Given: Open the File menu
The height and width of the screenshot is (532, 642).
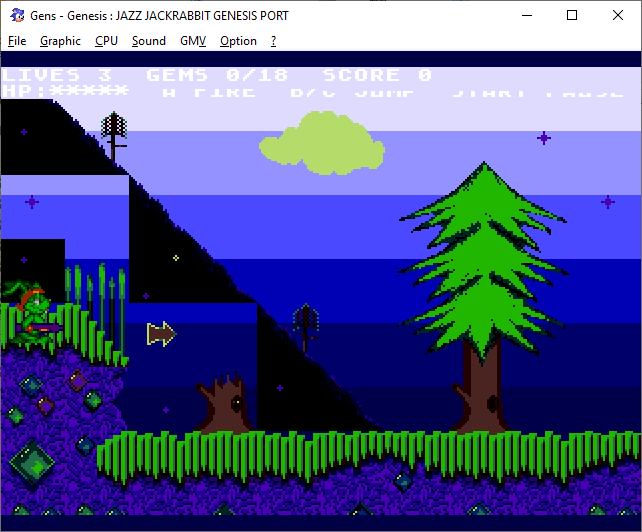Looking at the screenshot, I should (17, 41).
